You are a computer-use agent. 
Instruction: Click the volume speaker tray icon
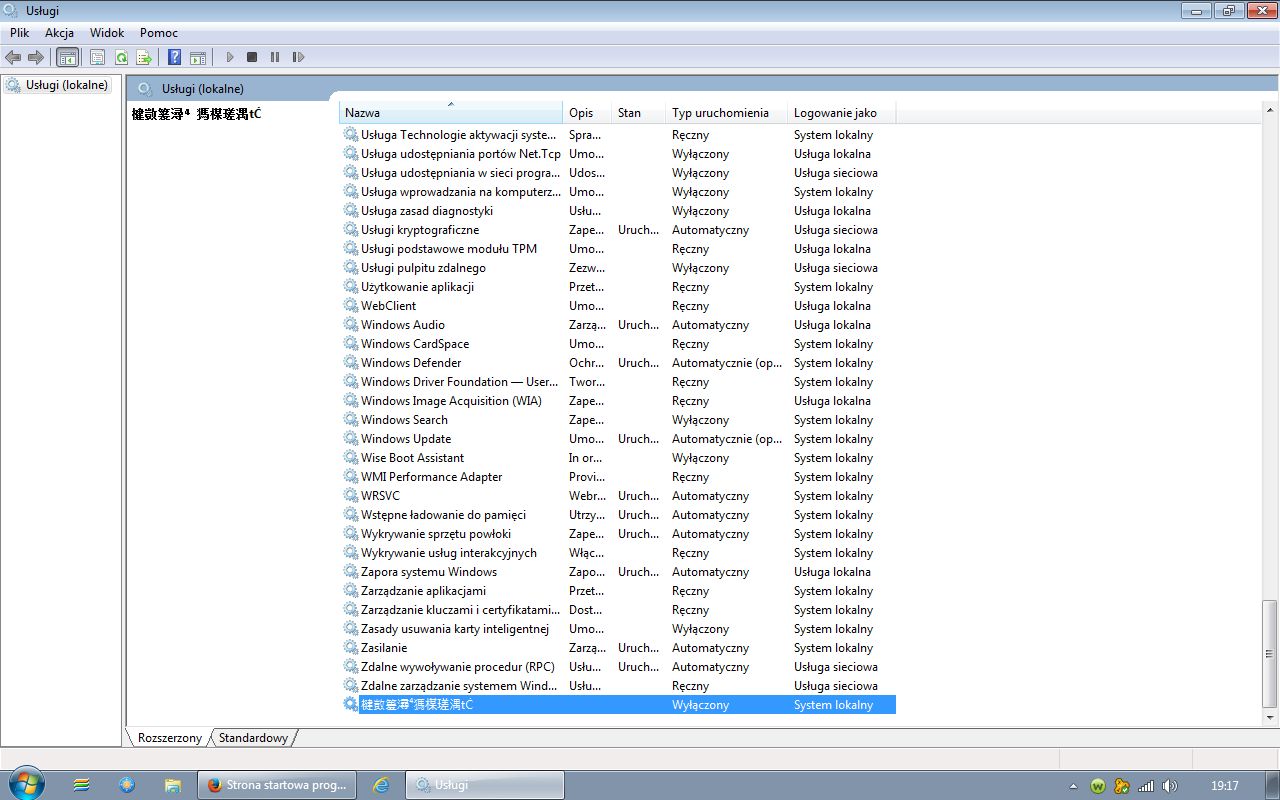tap(1169, 786)
